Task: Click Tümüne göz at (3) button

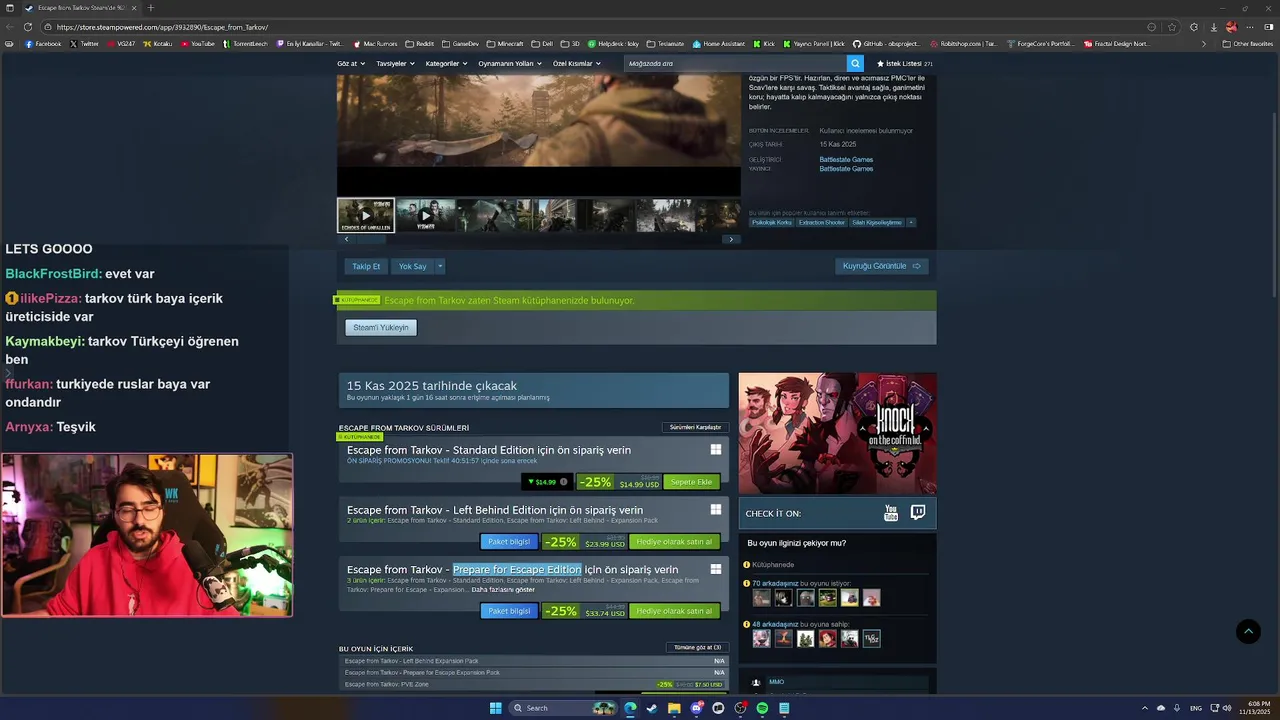Action: coord(697,647)
